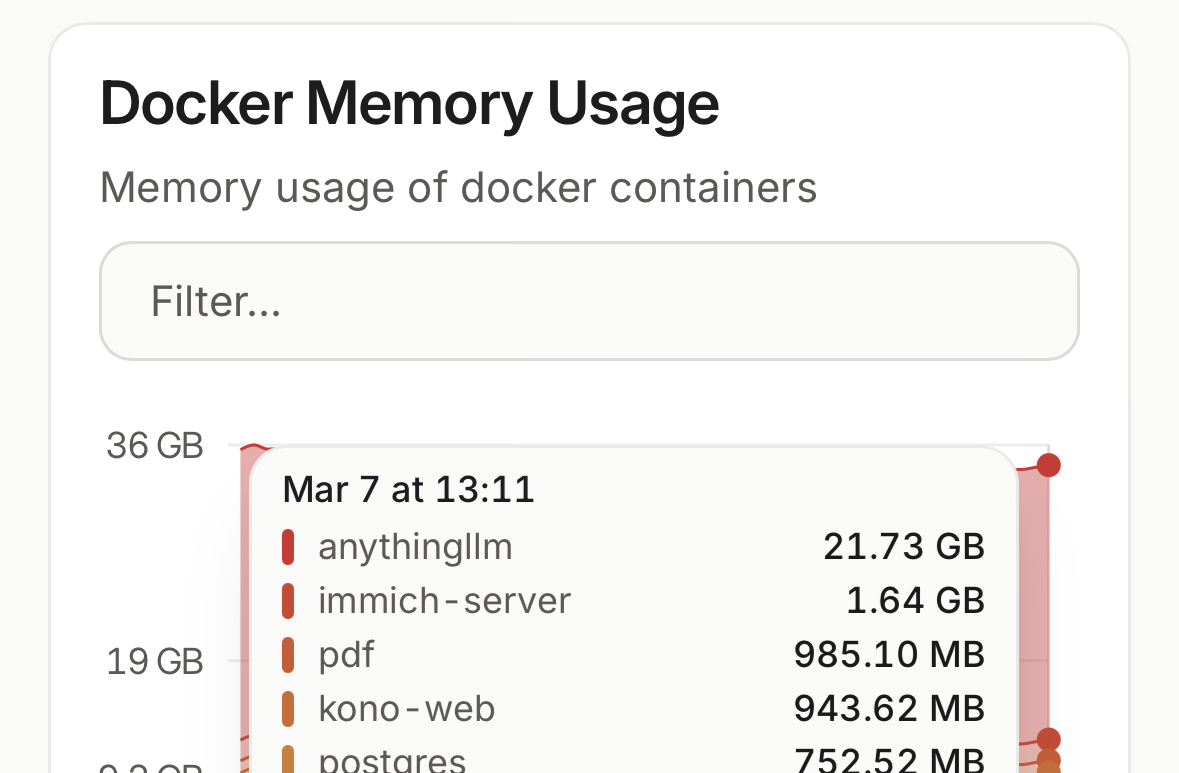Click the 943.62 MB memory value
This screenshot has width=1179, height=773.
point(889,709)
